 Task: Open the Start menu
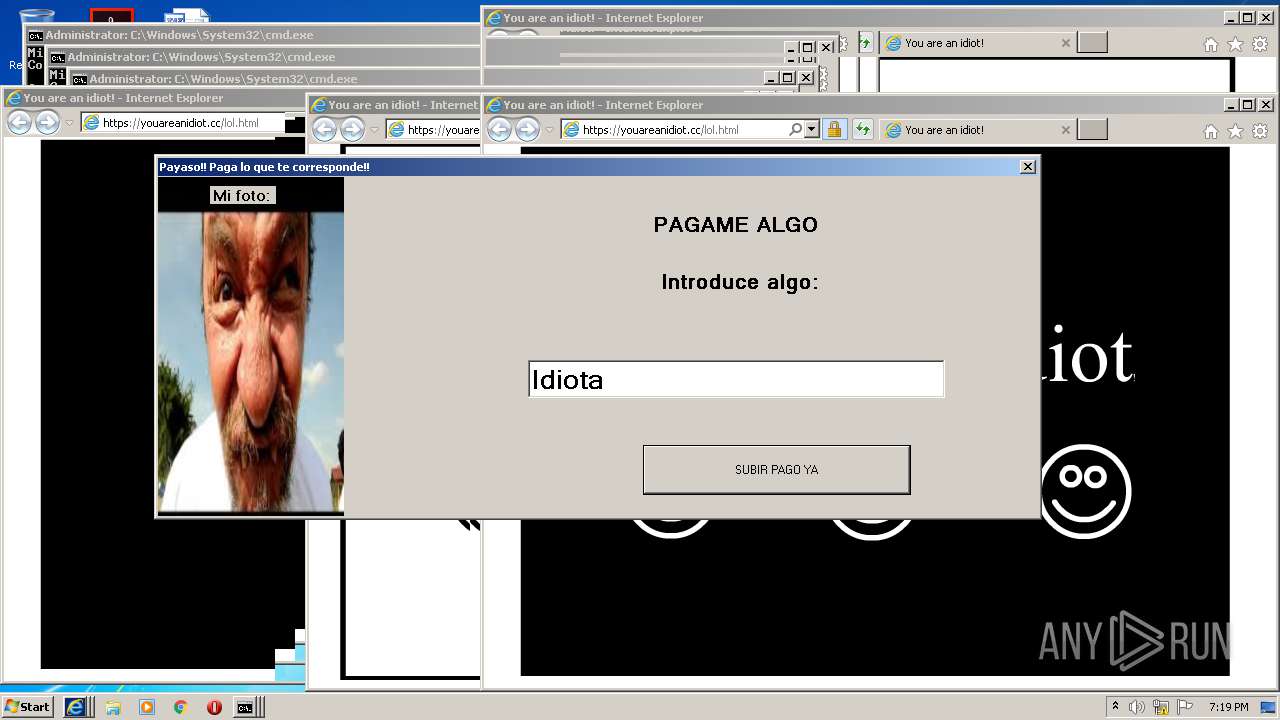27,707
